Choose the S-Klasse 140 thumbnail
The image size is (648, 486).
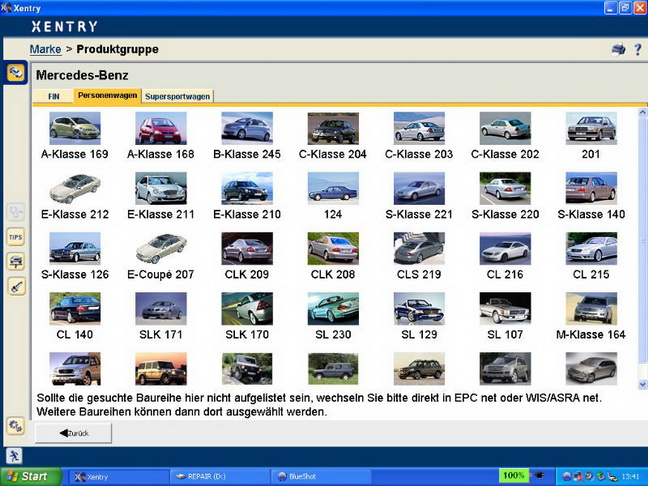pos(591,188)
